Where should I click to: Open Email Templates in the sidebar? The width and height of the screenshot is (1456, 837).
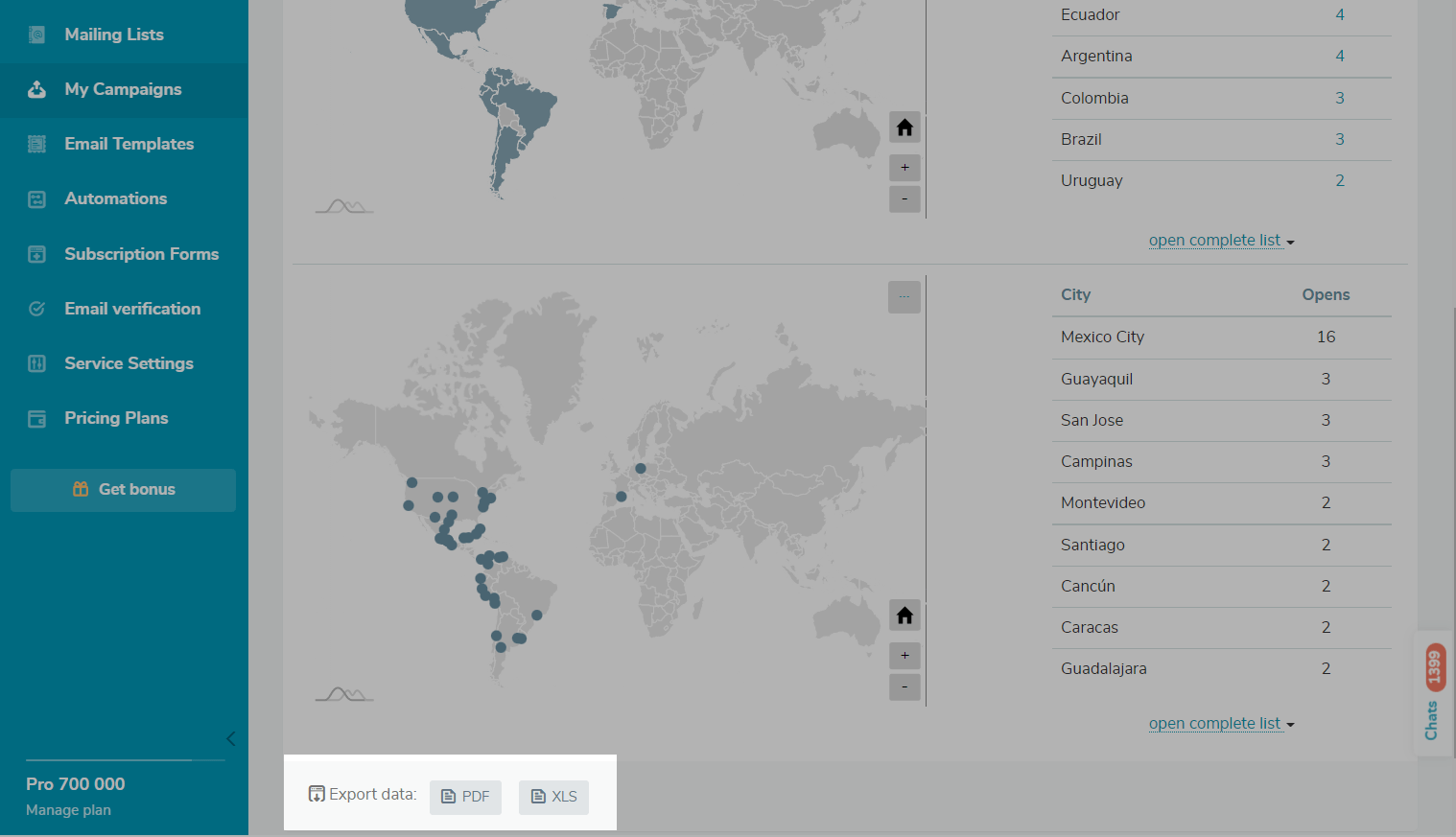(129, 144)
